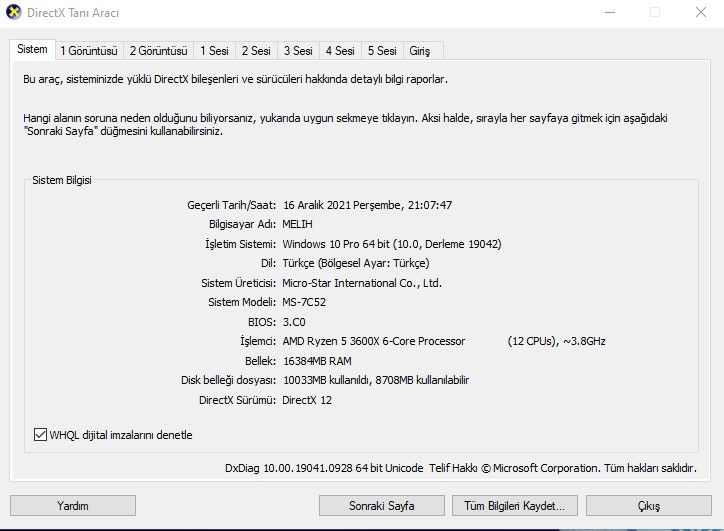Click the Bilgisayar Adı label

tap(242, 224)
